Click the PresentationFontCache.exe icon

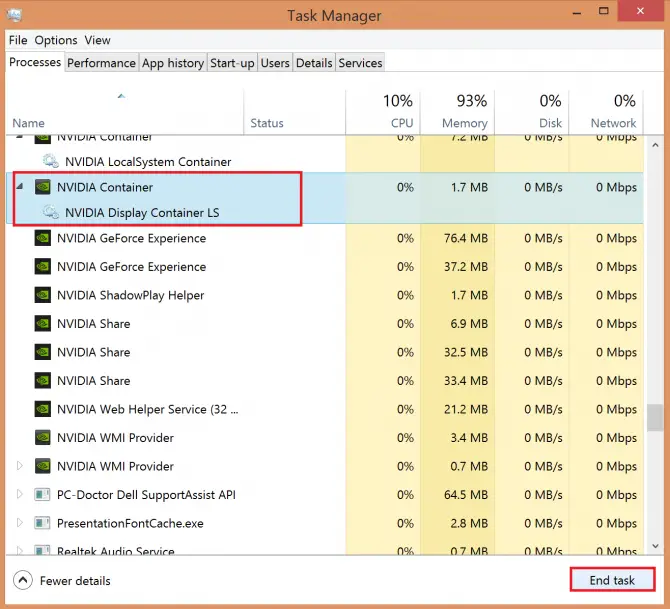pyautogui.click(x=42, y=523)
